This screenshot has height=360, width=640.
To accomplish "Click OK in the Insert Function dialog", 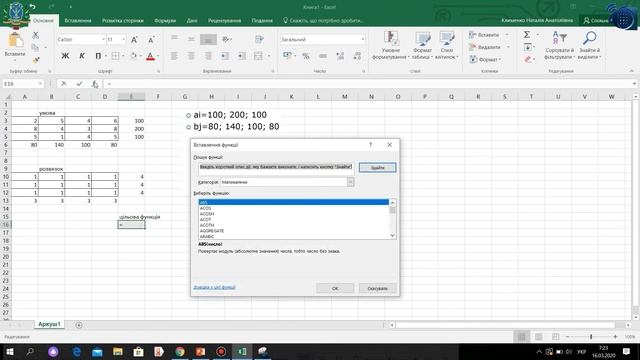I will point(335,288).
